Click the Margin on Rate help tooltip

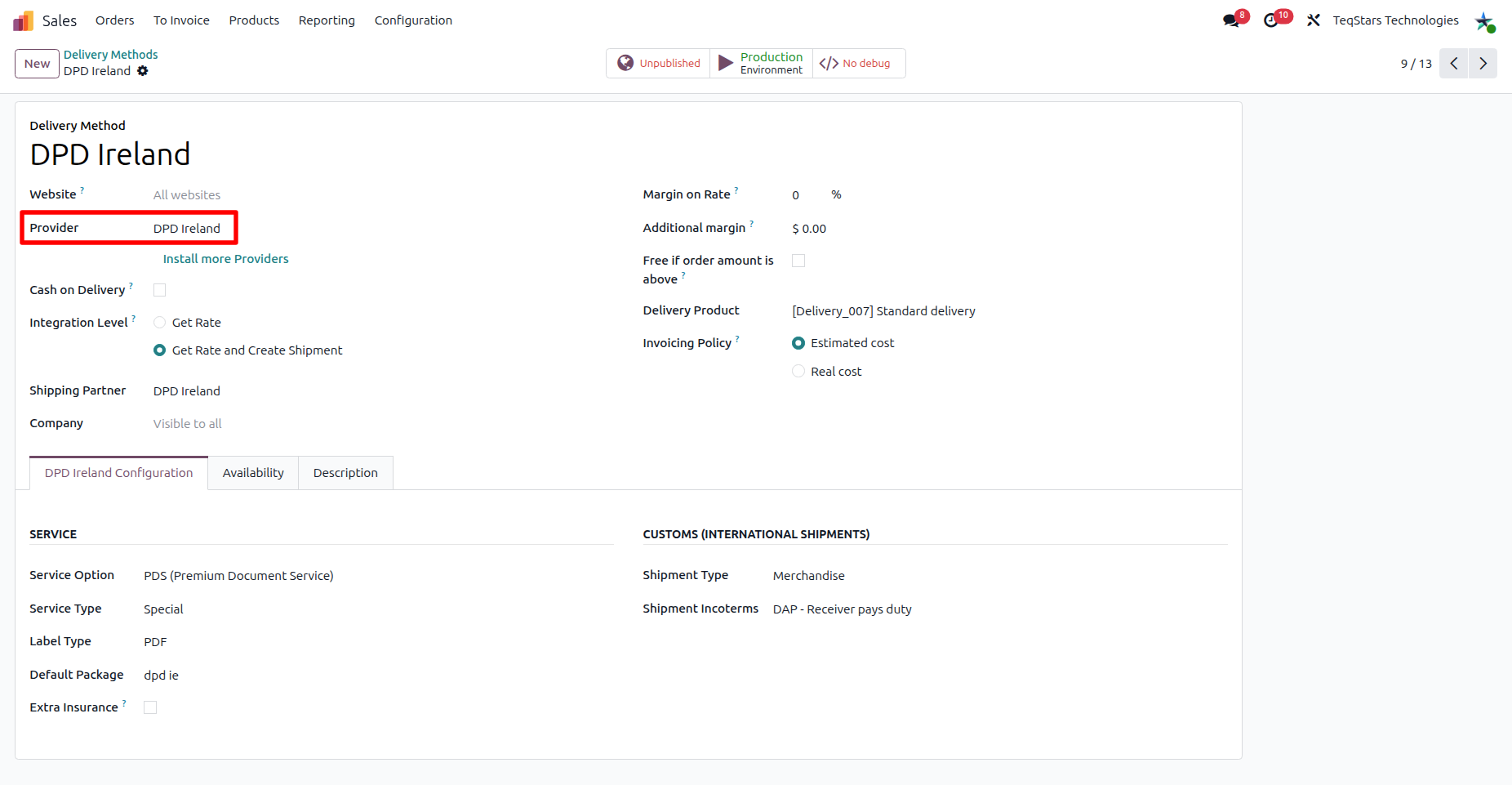pyautogui.click(x=736, y=190)
